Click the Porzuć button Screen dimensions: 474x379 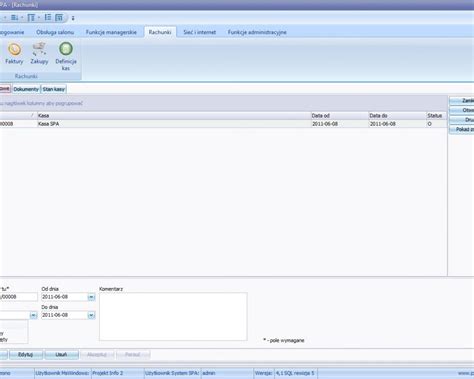pos(133,355)
